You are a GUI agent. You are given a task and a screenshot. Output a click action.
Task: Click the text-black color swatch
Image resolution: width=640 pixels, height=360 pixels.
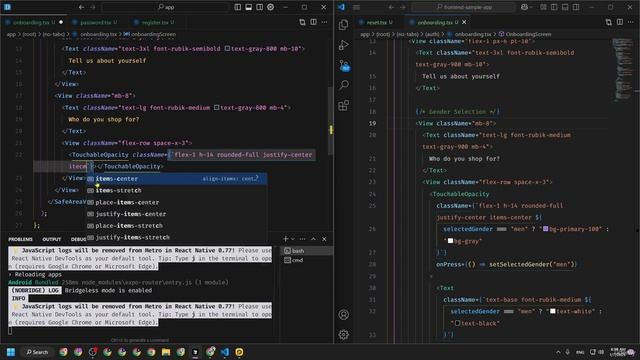click(x=458, y=323)
